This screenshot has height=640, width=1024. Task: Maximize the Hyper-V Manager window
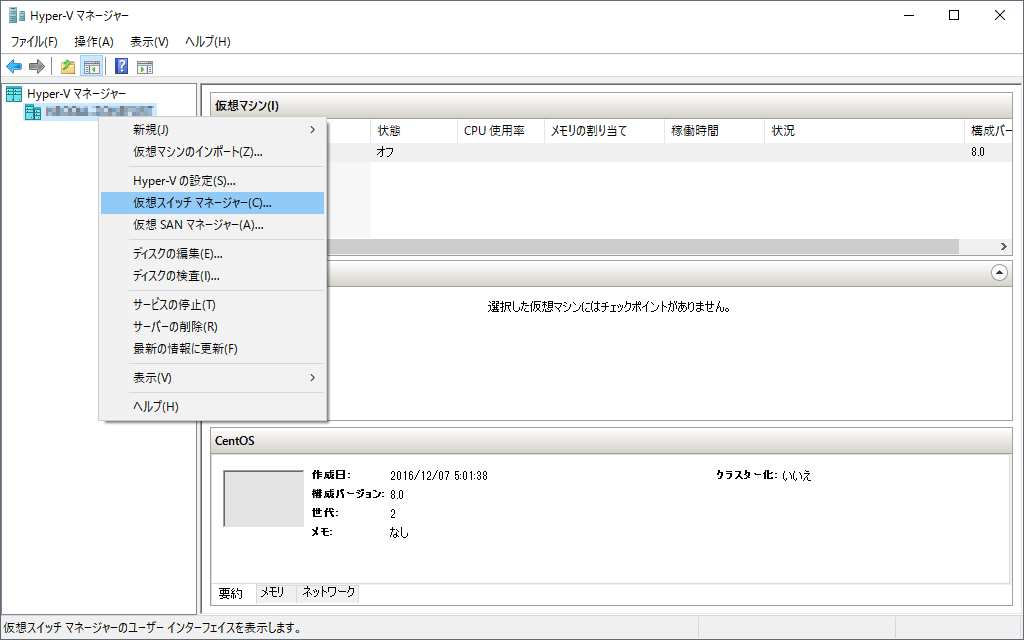954,15
